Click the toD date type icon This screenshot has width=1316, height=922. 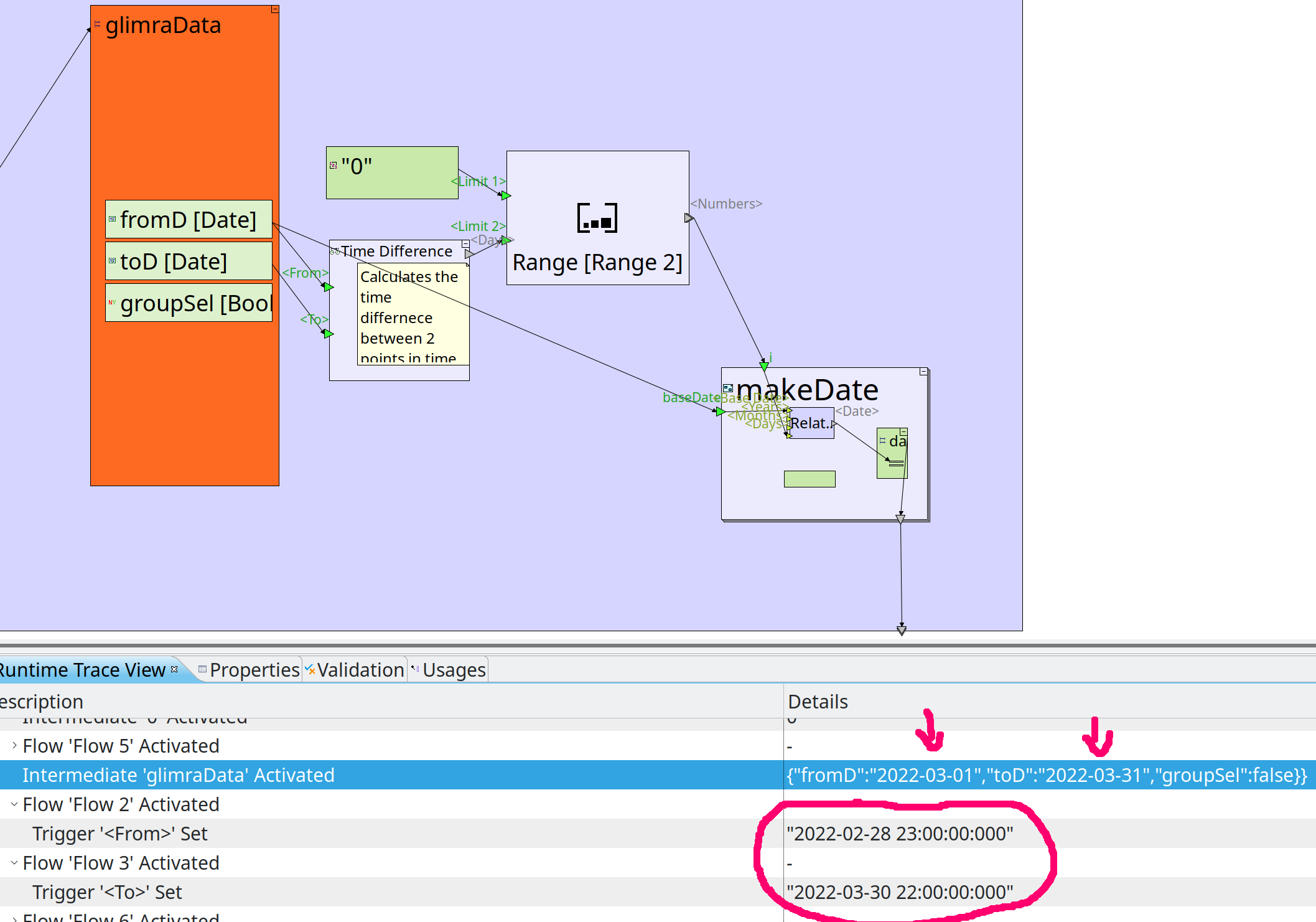click(113, 261)
